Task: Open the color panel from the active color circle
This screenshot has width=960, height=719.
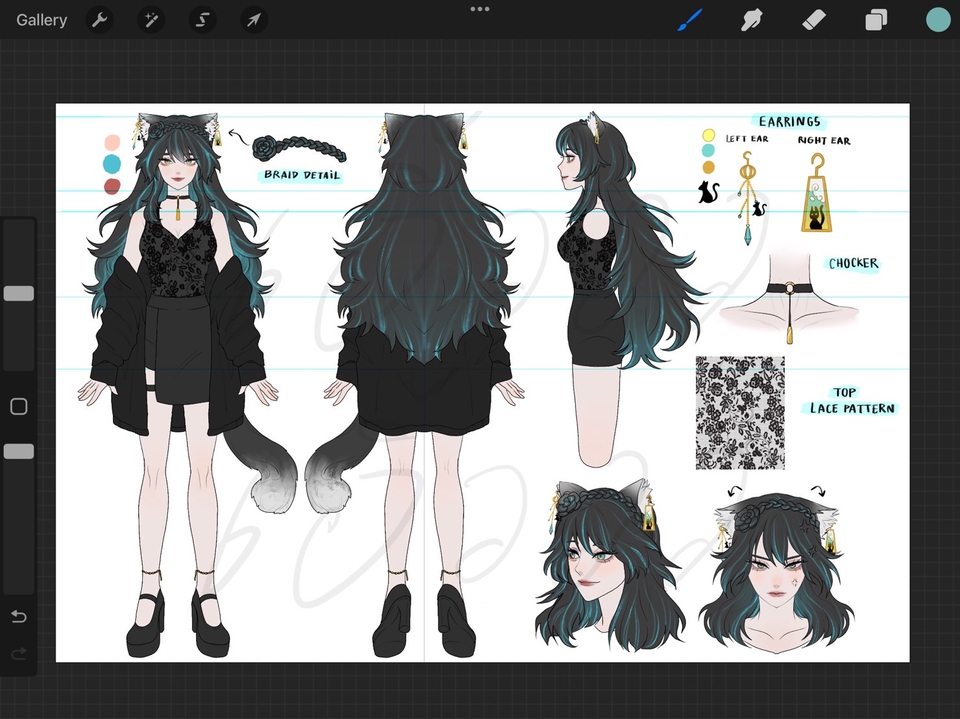Action: 938,19
